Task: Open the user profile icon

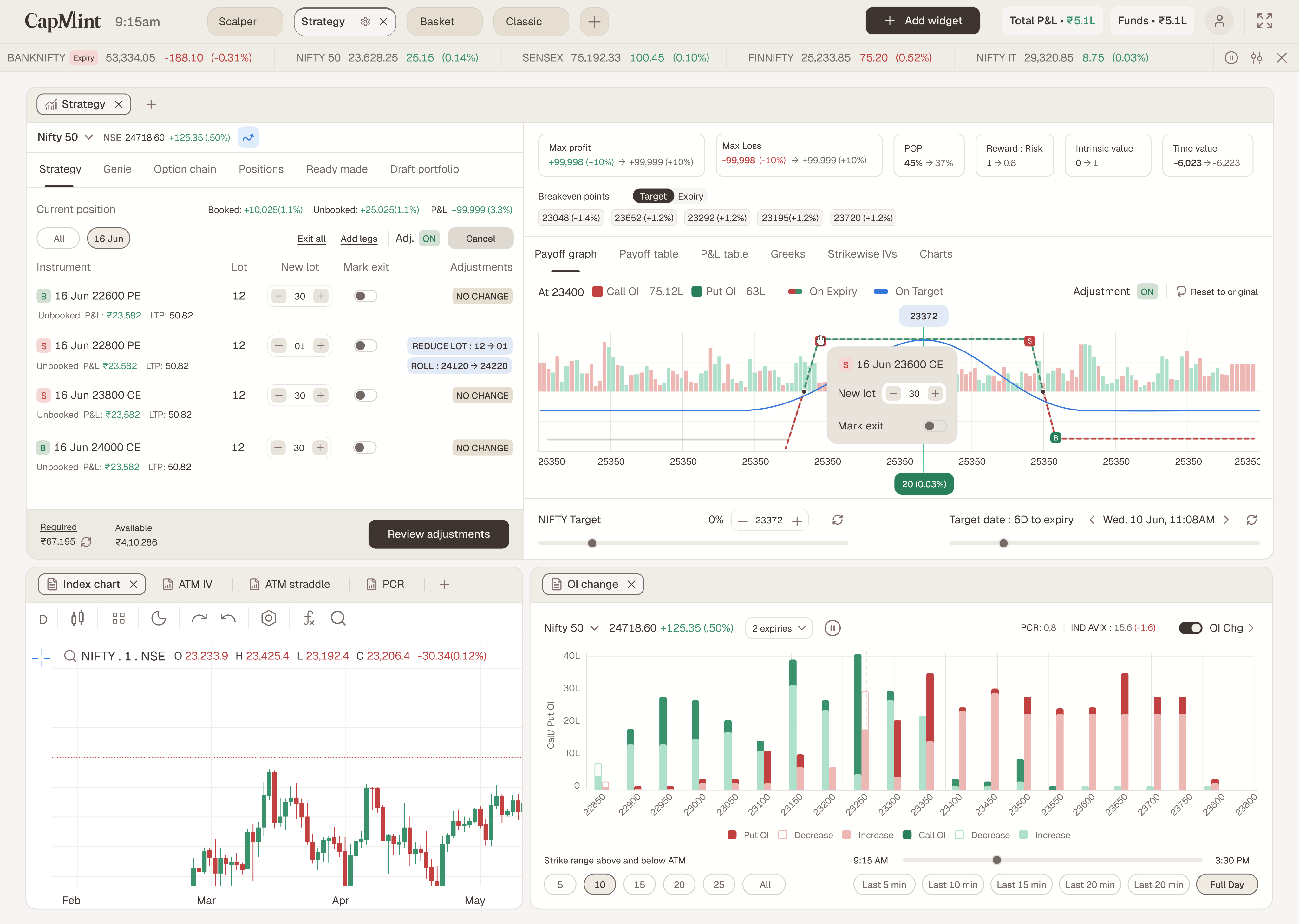Action: pos(1219,21)
